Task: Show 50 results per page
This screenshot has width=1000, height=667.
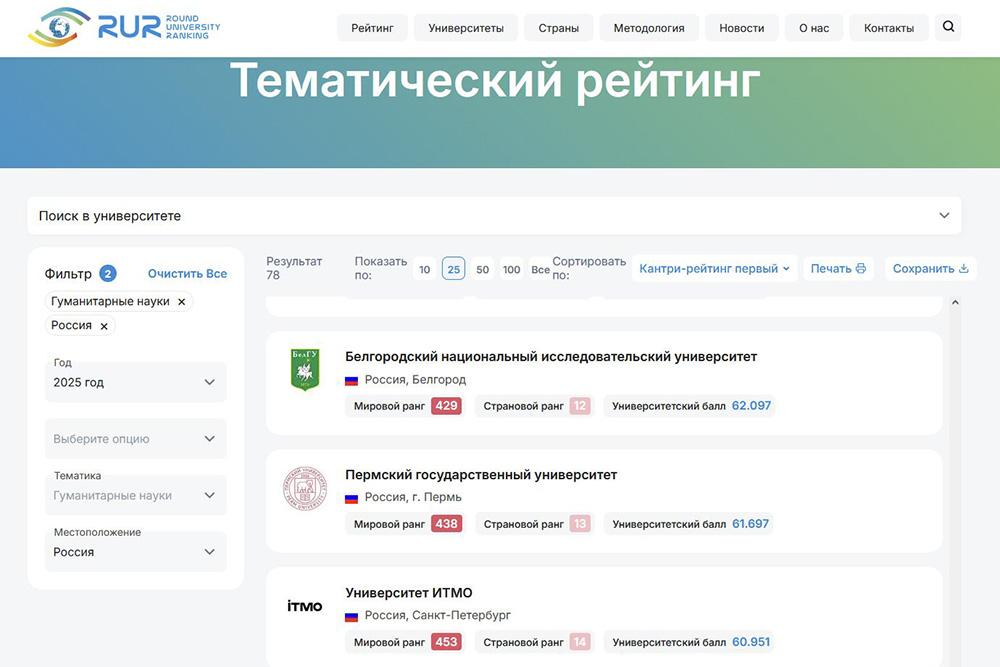Action: pos(483,269)
